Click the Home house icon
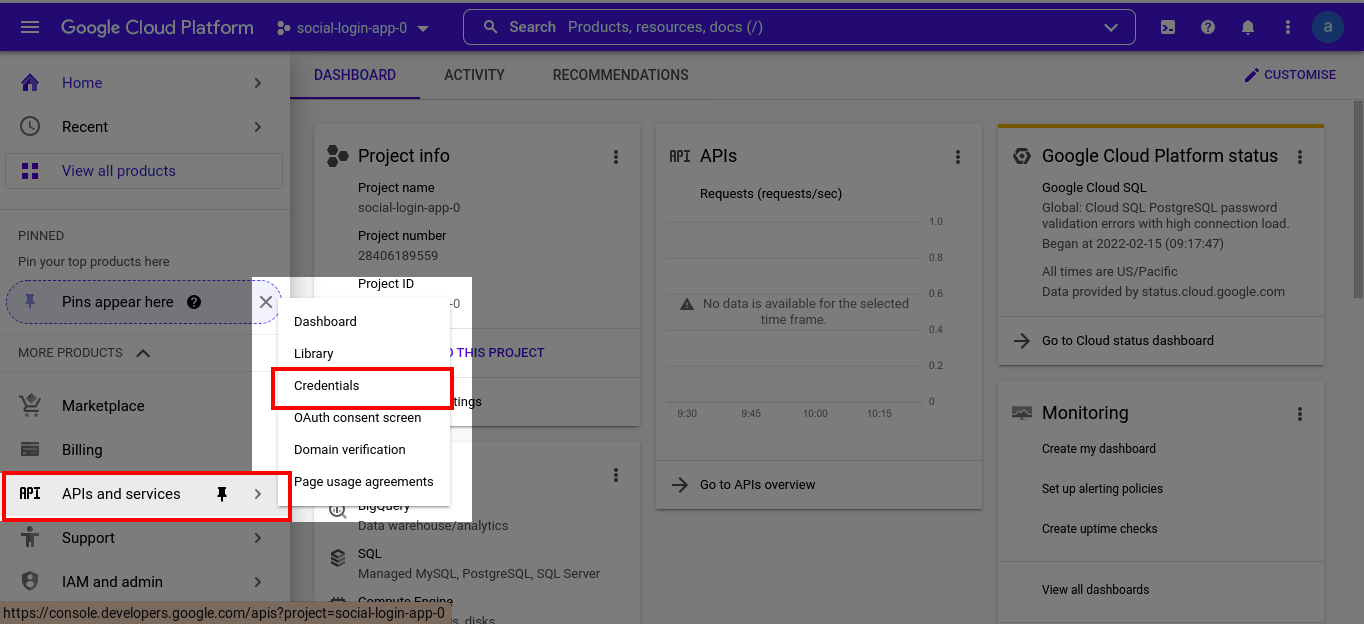Screen dimensions: 1364x624 pos(30,83)
